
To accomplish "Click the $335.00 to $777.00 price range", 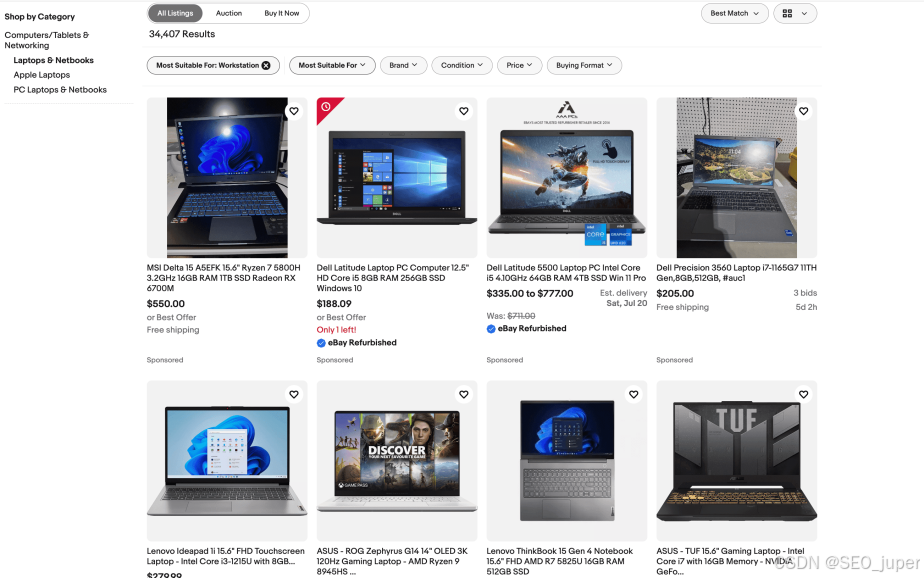I will (530, 294).
